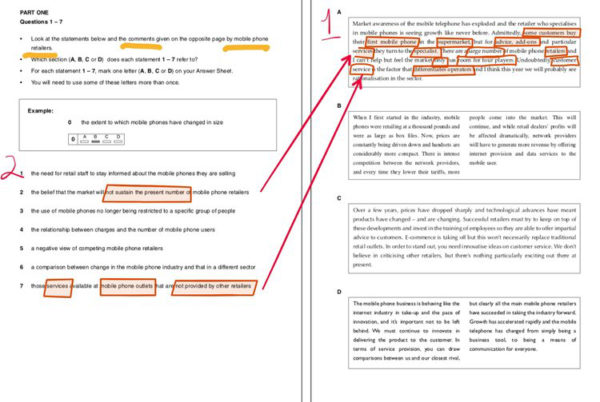Viewport: 600px width, 402px height.
Task: Click paragraph D left column beginning "The mobile phone business"
Action: tap(406, 331)
